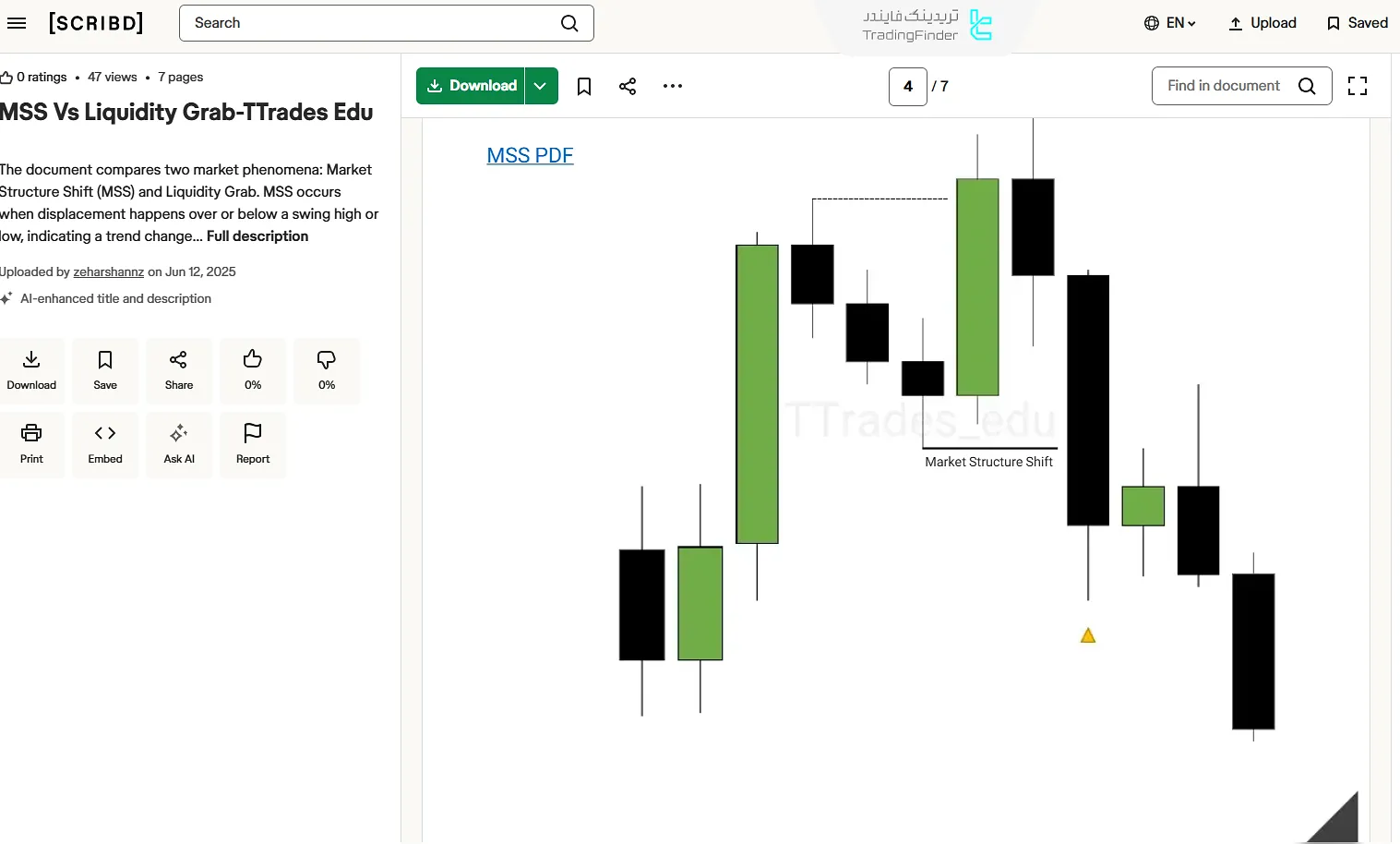1400x844 pixels.
Task: Launch the Ask AI assistant
Action: [x=179, y=443]
